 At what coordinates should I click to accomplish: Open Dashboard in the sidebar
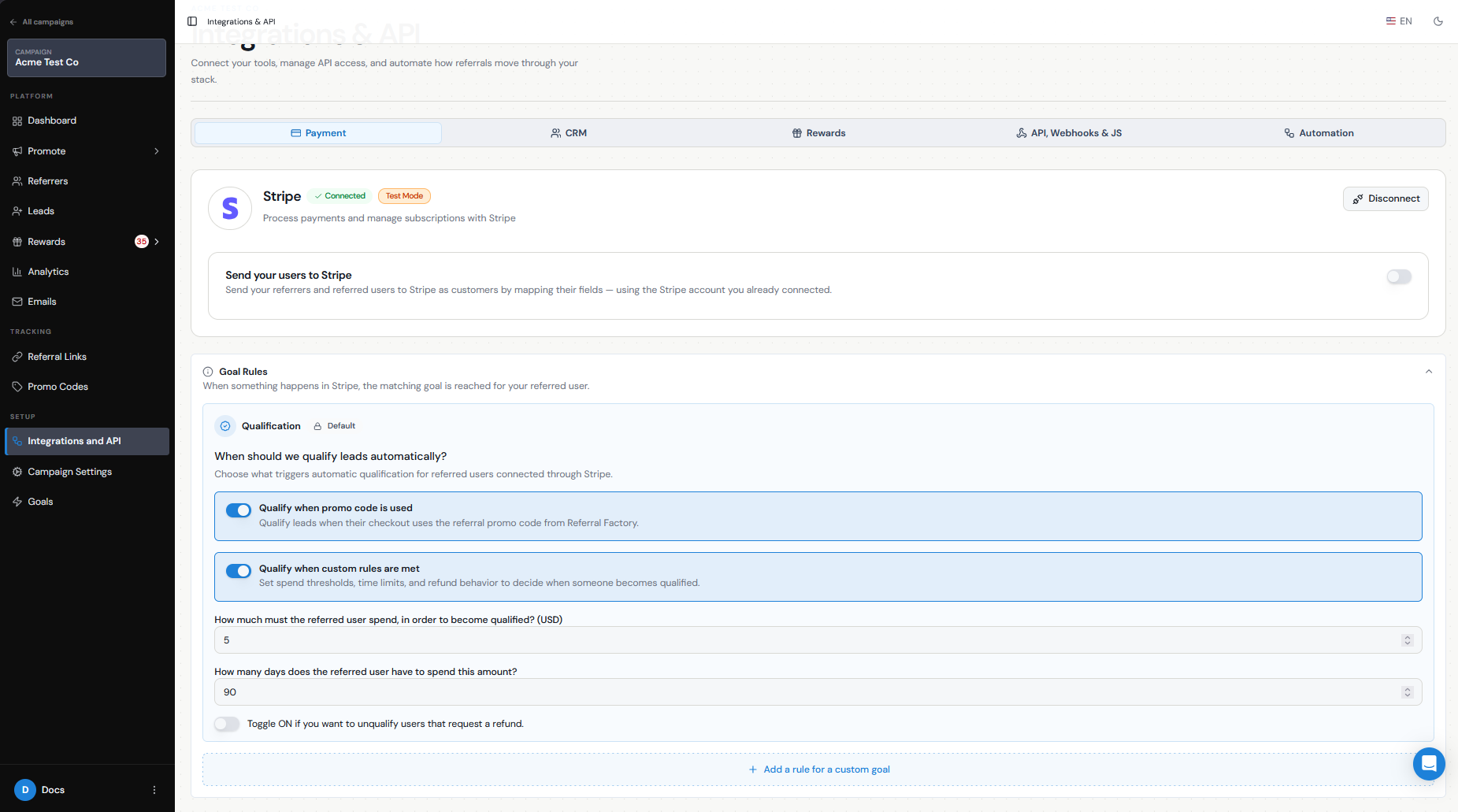click(87, 121)
